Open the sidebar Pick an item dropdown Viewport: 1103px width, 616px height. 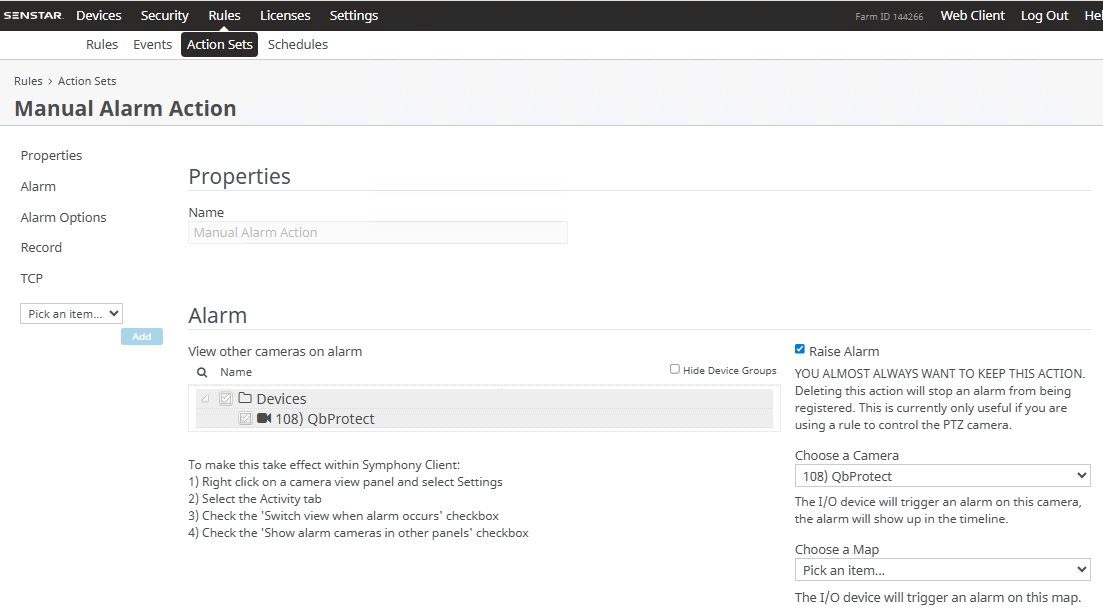[71, 314]
